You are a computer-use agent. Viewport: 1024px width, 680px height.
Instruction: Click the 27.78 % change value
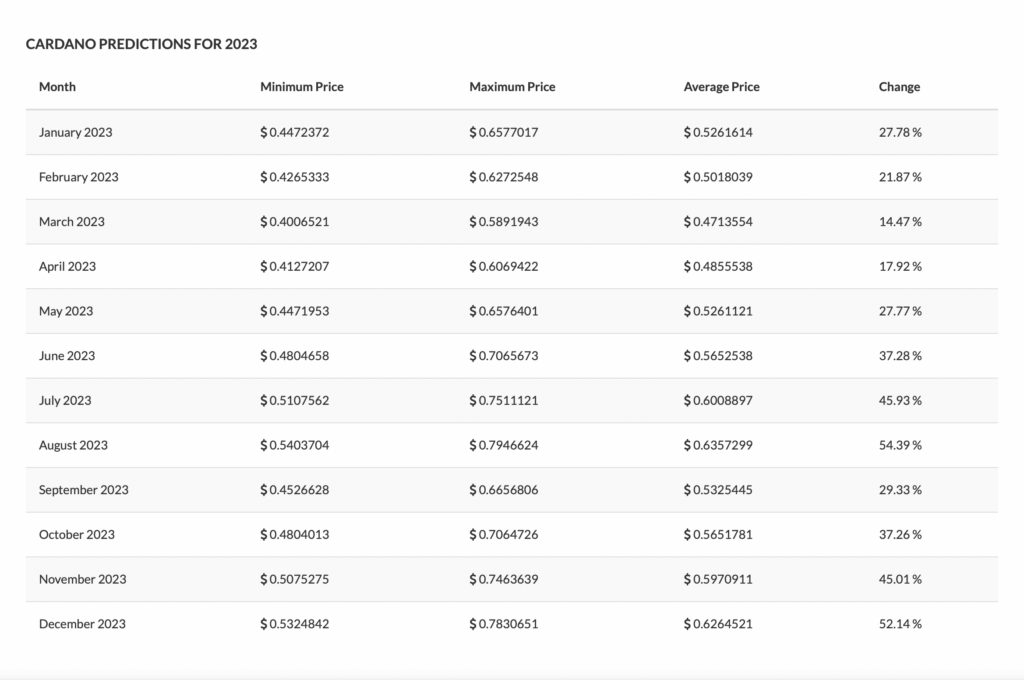click(x=900, y=132)
